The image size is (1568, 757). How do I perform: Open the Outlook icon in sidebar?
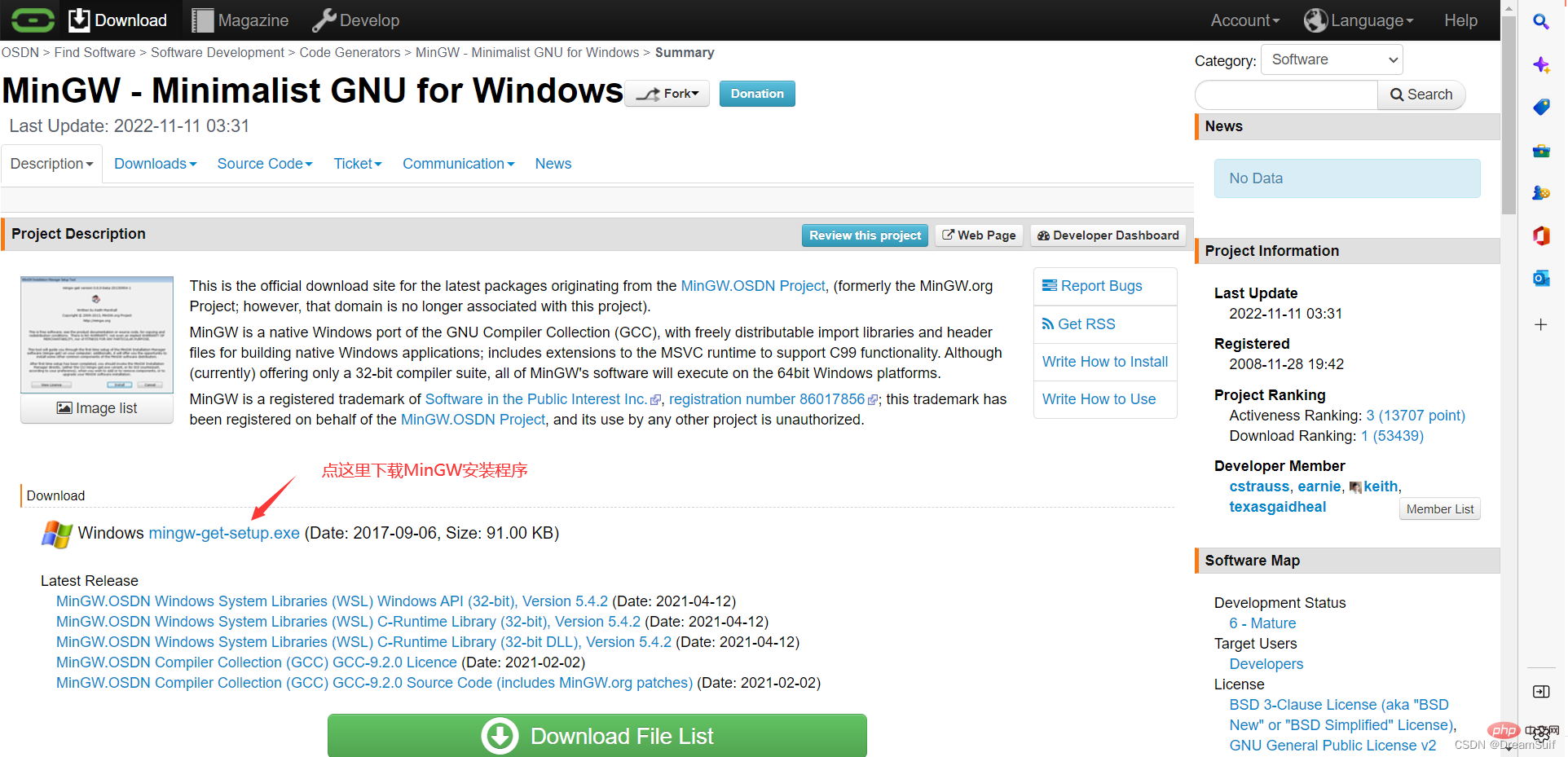tap(1540, 278)
